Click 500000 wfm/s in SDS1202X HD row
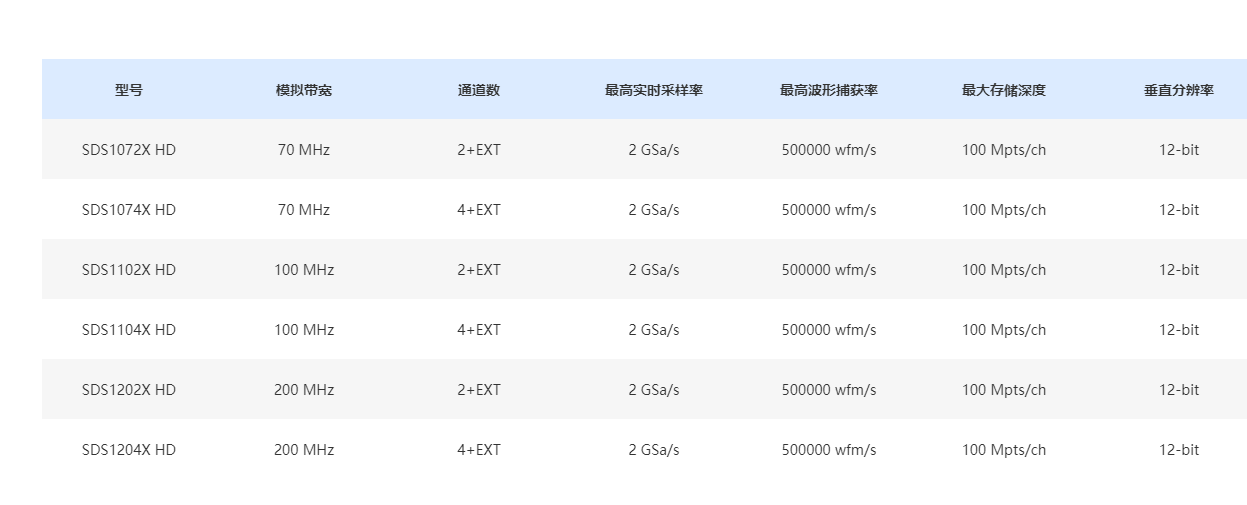The width and height of the screenshot is (1247, 505). click(x=829, y=390)
